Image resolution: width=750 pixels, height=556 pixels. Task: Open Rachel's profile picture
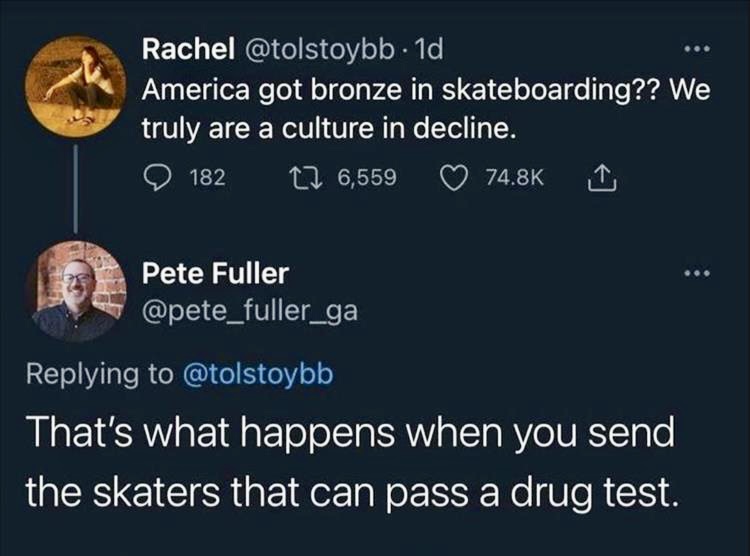[x=78, y=84]
